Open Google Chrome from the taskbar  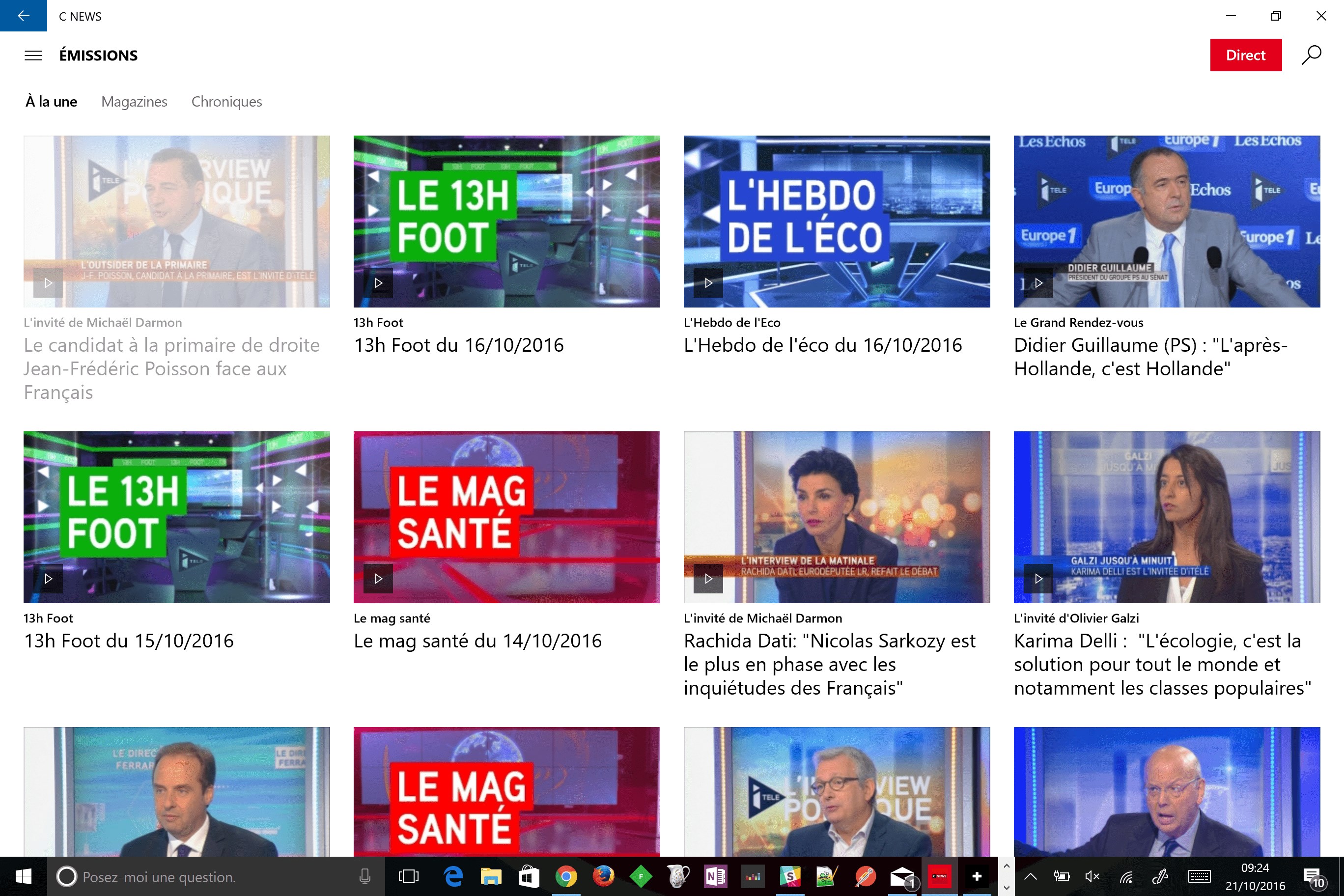coord(566,876)
